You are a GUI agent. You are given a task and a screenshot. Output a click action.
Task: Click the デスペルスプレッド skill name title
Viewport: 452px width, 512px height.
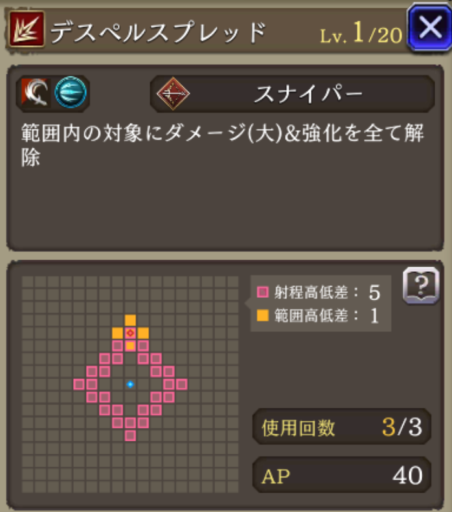158,32
